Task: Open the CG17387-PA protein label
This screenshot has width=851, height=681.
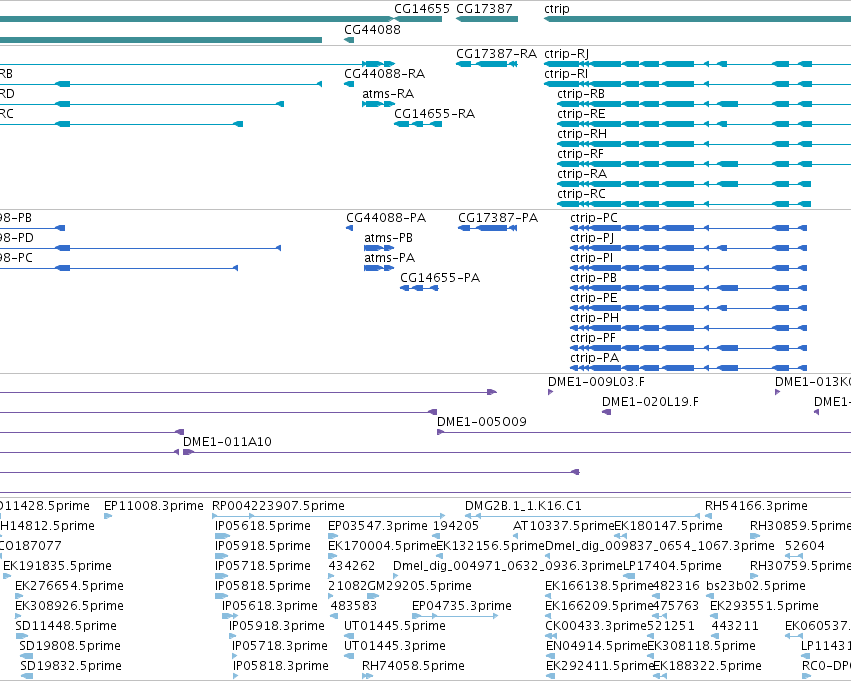Action: pos(498,218)
